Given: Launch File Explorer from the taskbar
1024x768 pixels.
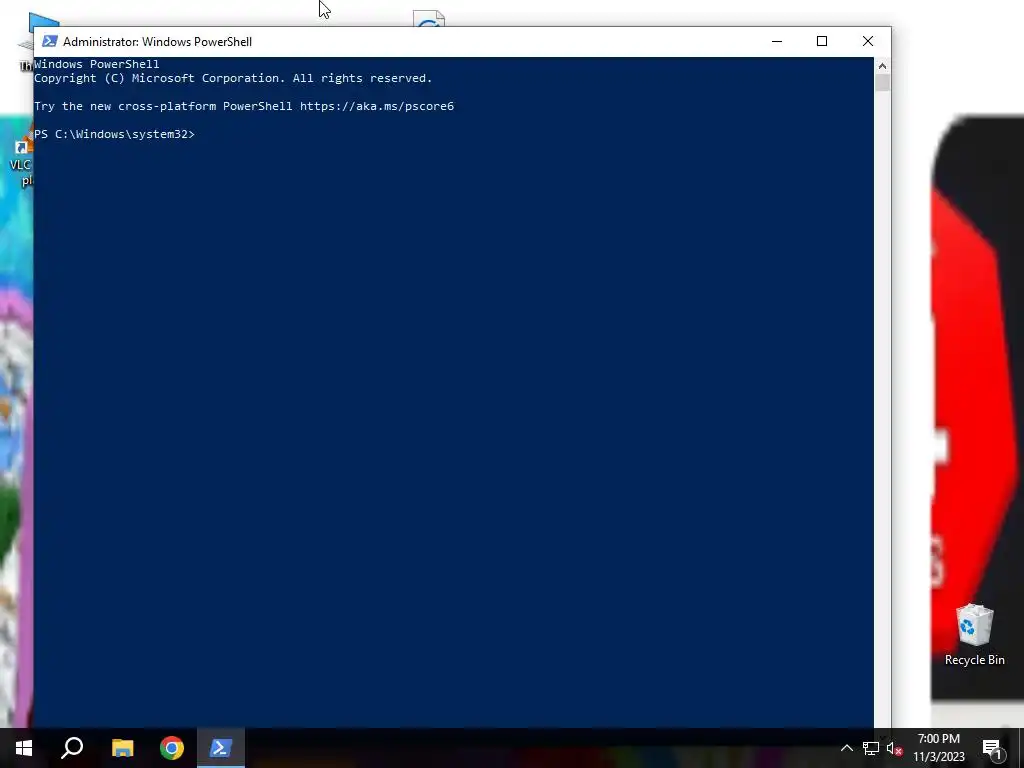Looking at the screenshot, I should point(122,748).
